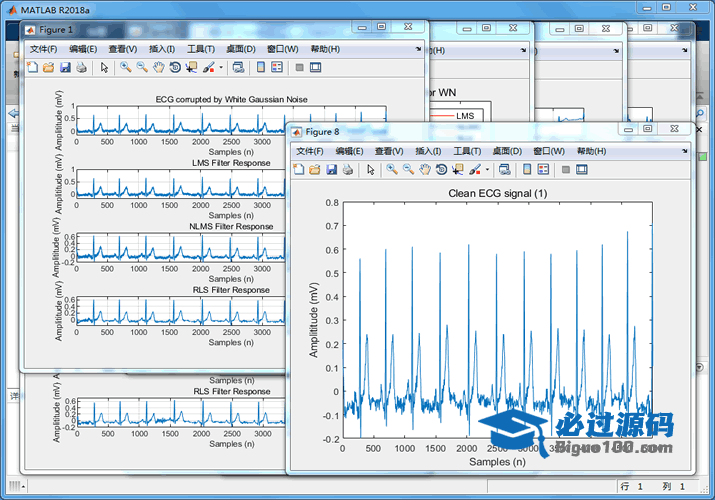Viewport: 715px width, 500px height.
Task: Open 窗口(W) menu in Figure 1
Action: [282, 49]
